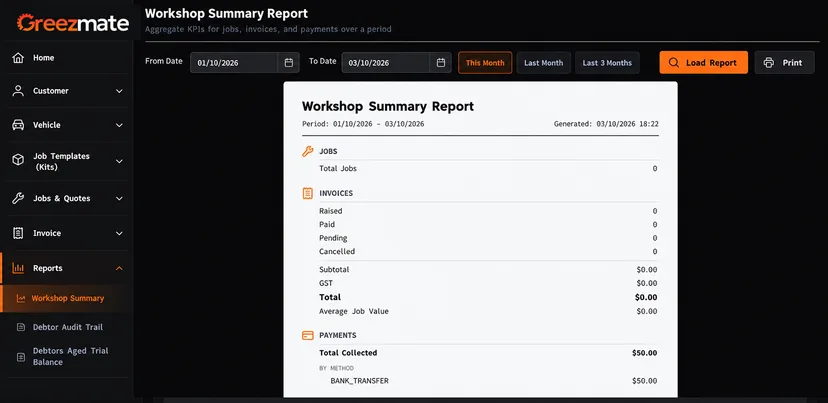Image resolution: width=828 pixels, height=403 pixels.
Task: Expand the Customer menu chevron
Action: point(119,91)
